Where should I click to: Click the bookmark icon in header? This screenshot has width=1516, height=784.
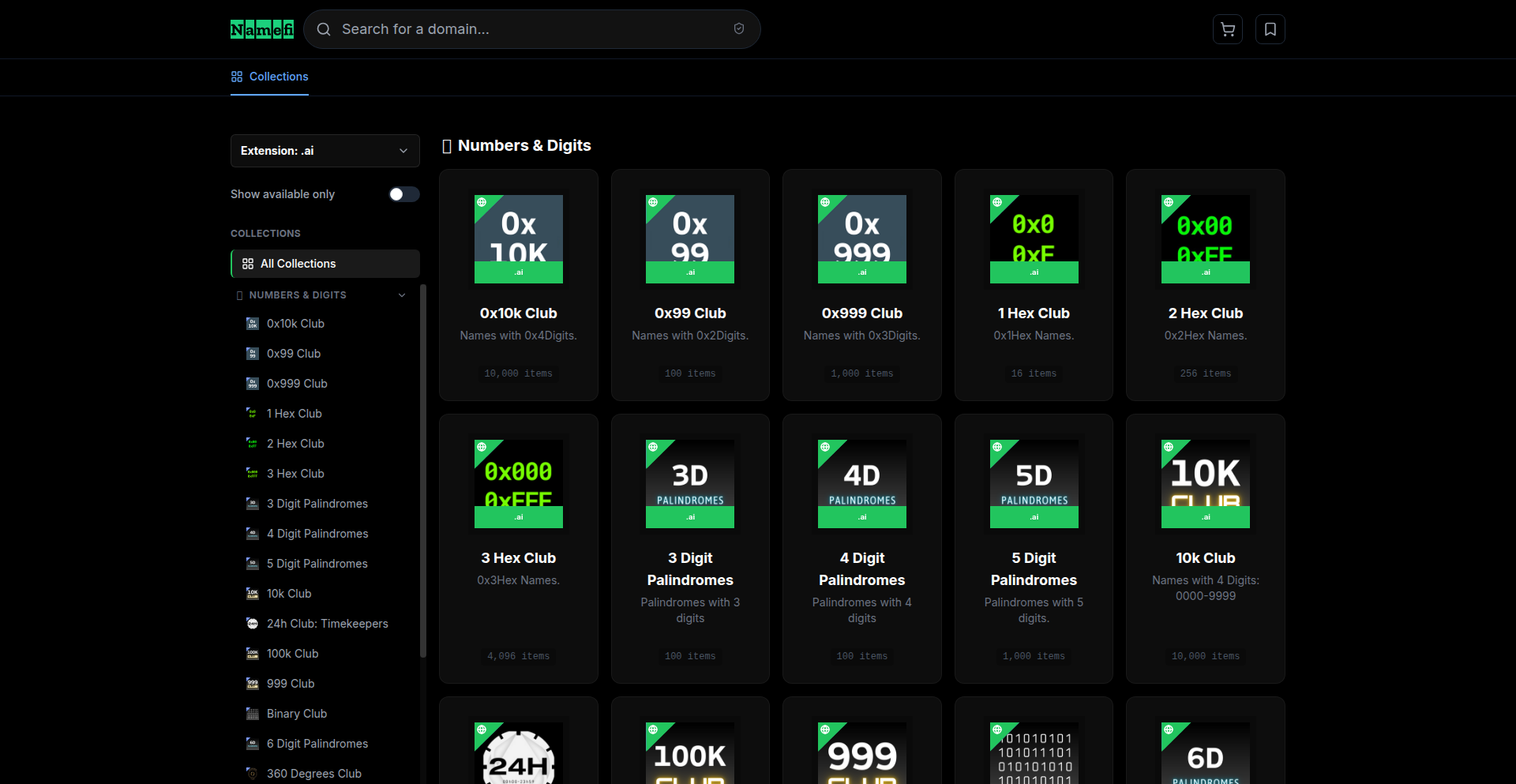click(1270, 29)
